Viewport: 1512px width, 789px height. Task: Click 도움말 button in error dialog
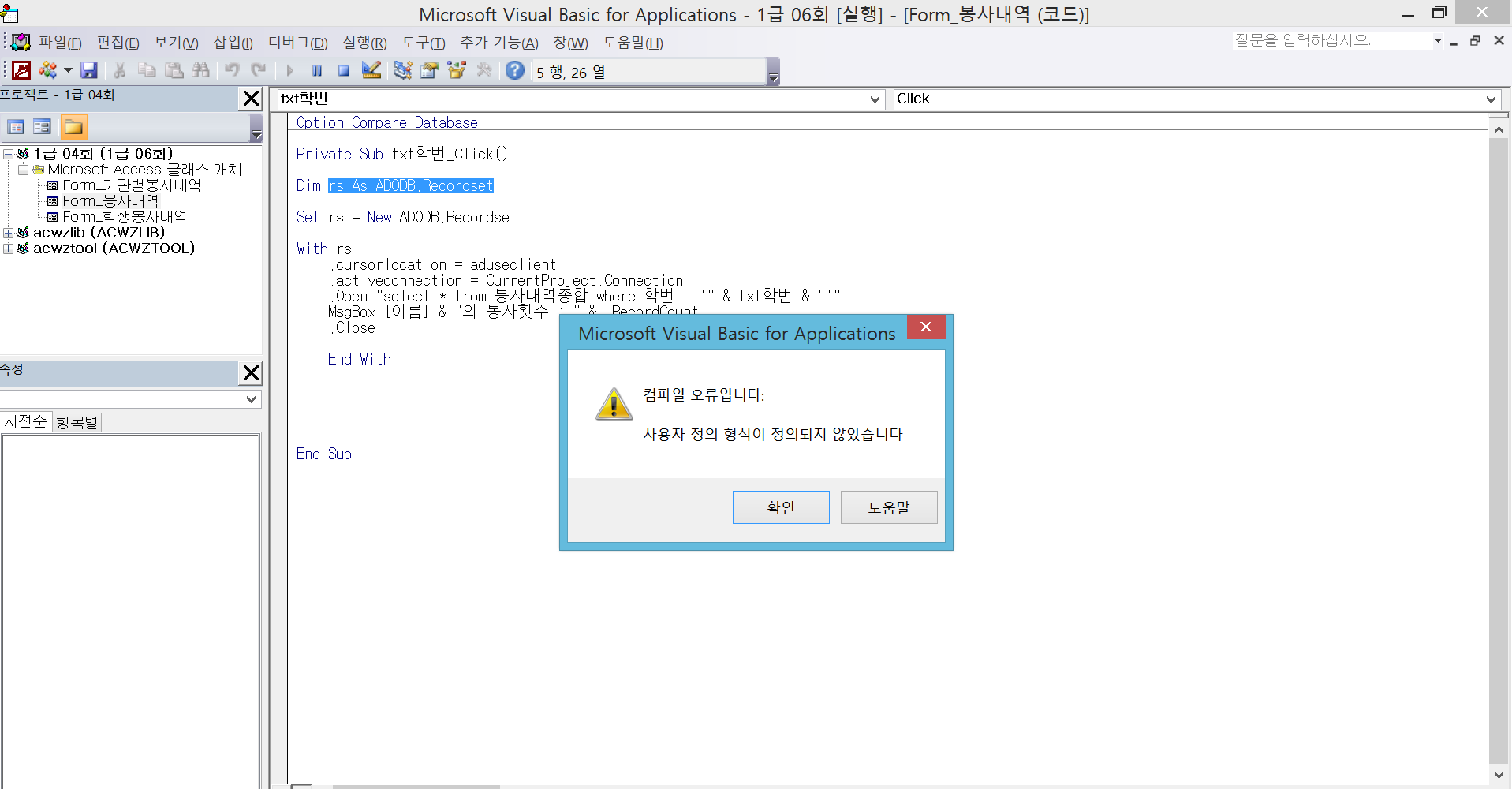(888, 507)
